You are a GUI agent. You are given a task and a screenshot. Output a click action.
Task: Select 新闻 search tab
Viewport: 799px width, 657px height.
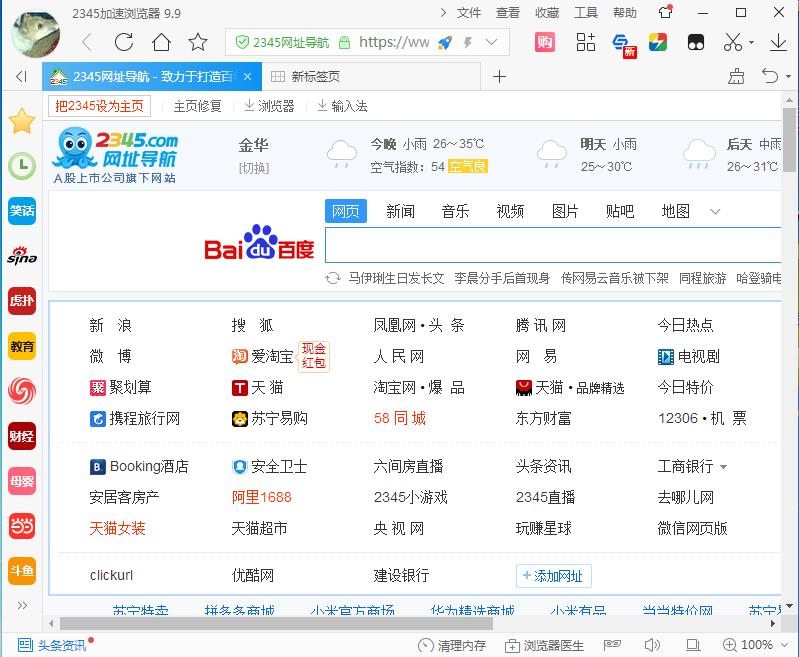click(400, 211)
